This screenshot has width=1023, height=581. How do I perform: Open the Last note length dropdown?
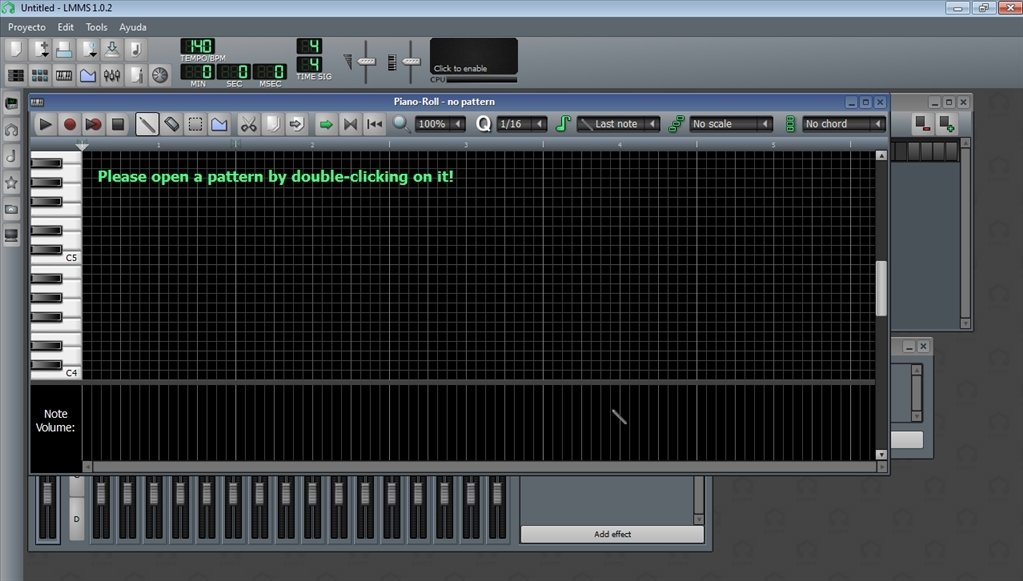click(618, 124)
